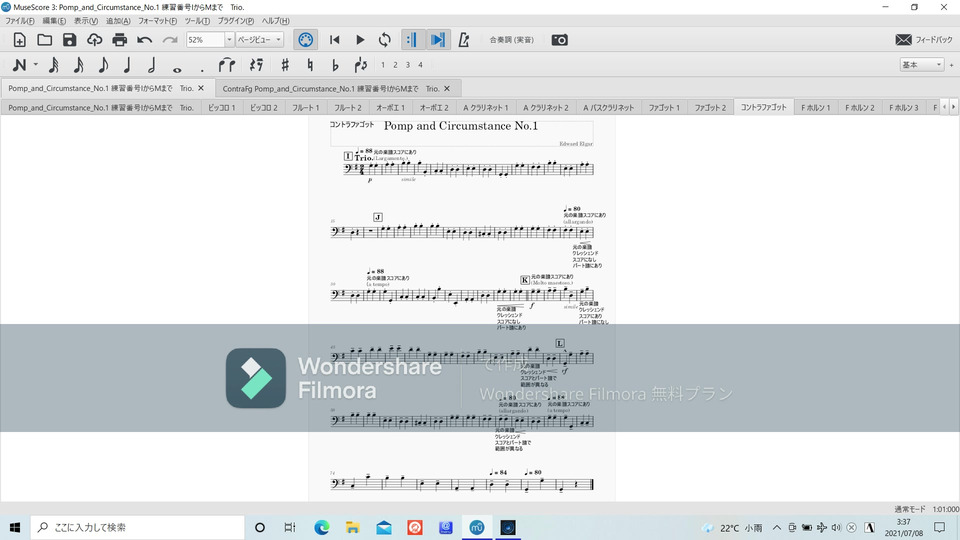Switch to the フルート 1 part tab
Image resolution: width=960 pixels, height=540 pixels.
click(306, 108)
